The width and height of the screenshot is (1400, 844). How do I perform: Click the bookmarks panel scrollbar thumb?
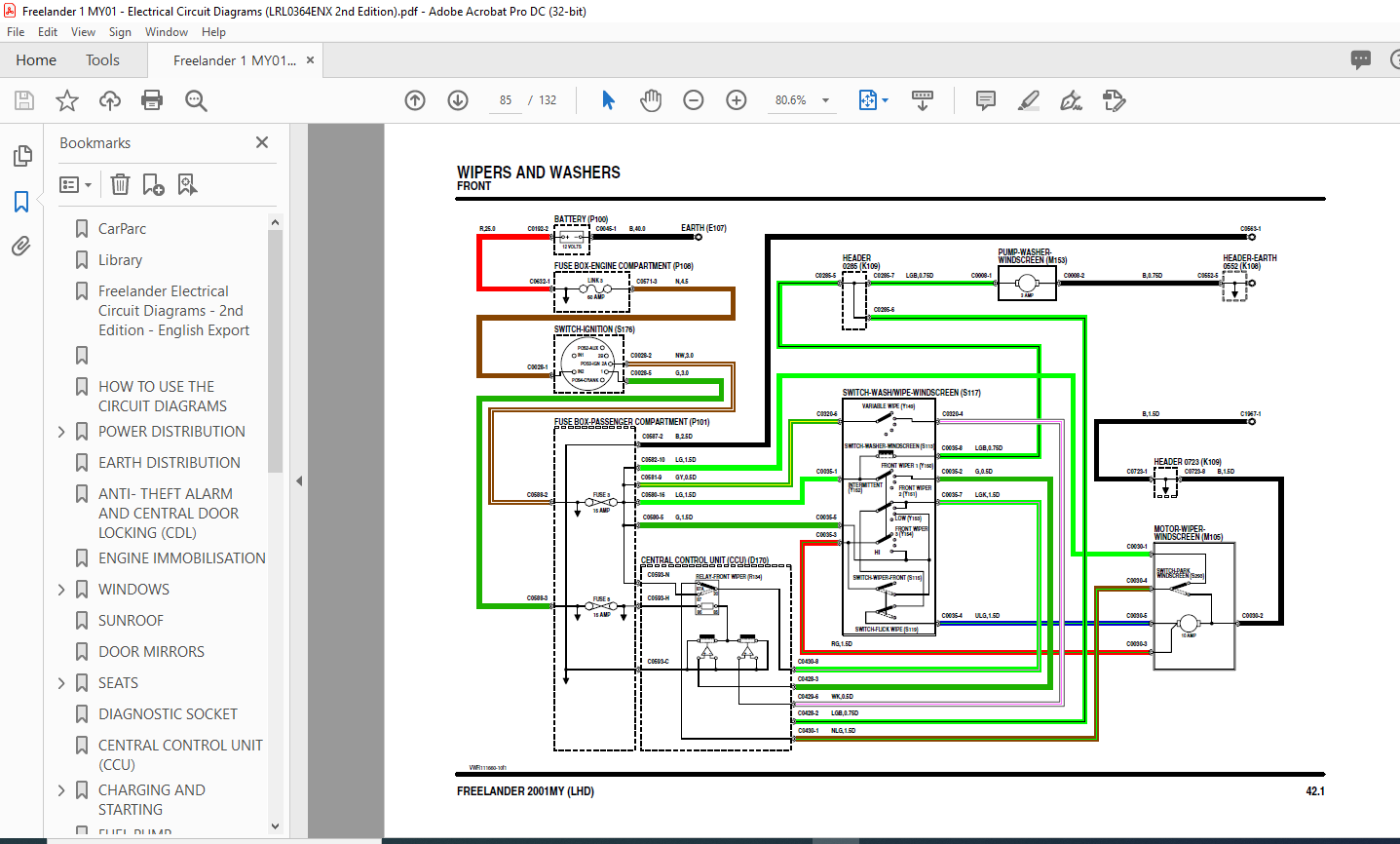275,351
